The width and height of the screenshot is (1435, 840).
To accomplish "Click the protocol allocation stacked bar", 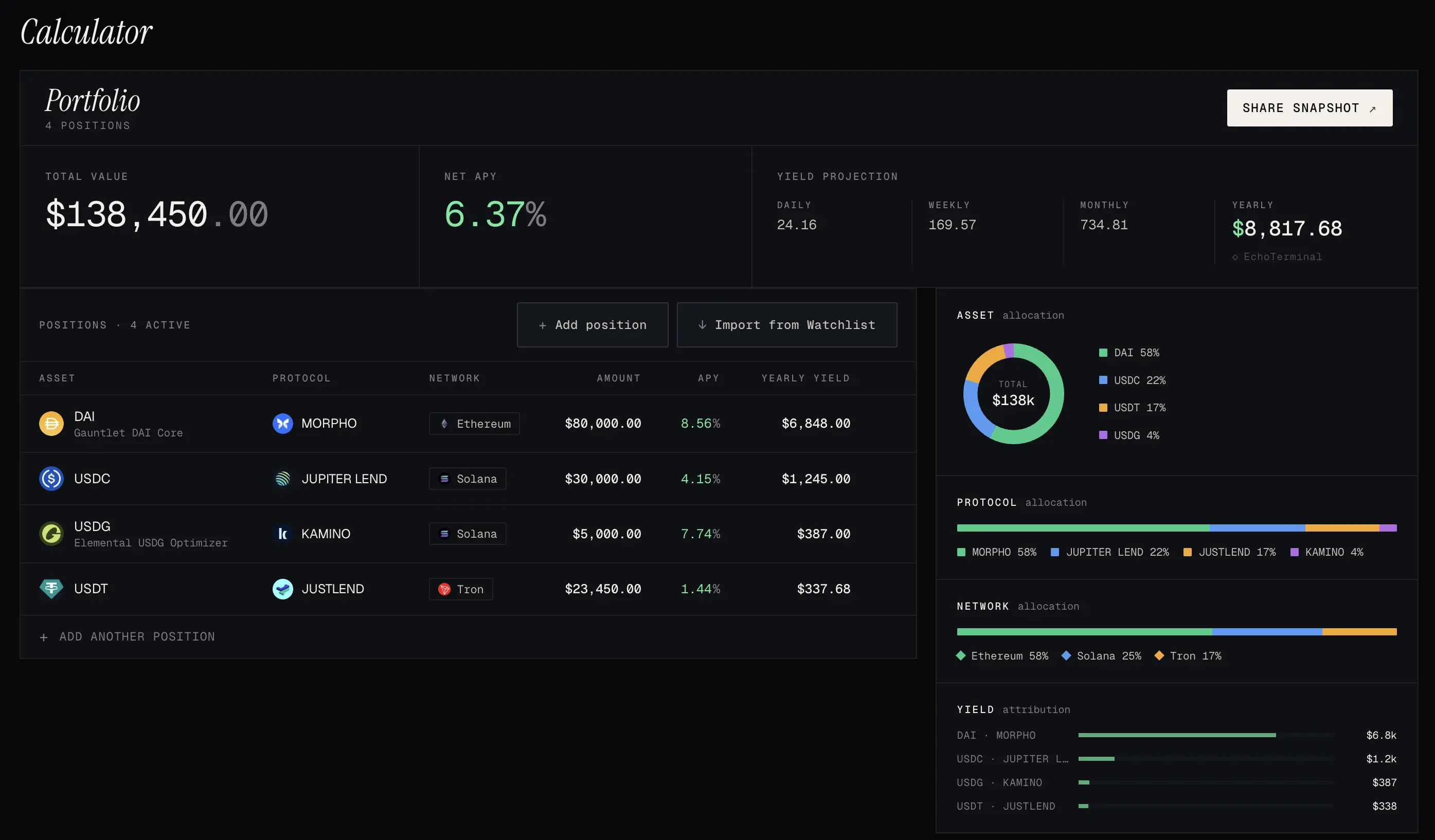I will [1176, 528].
